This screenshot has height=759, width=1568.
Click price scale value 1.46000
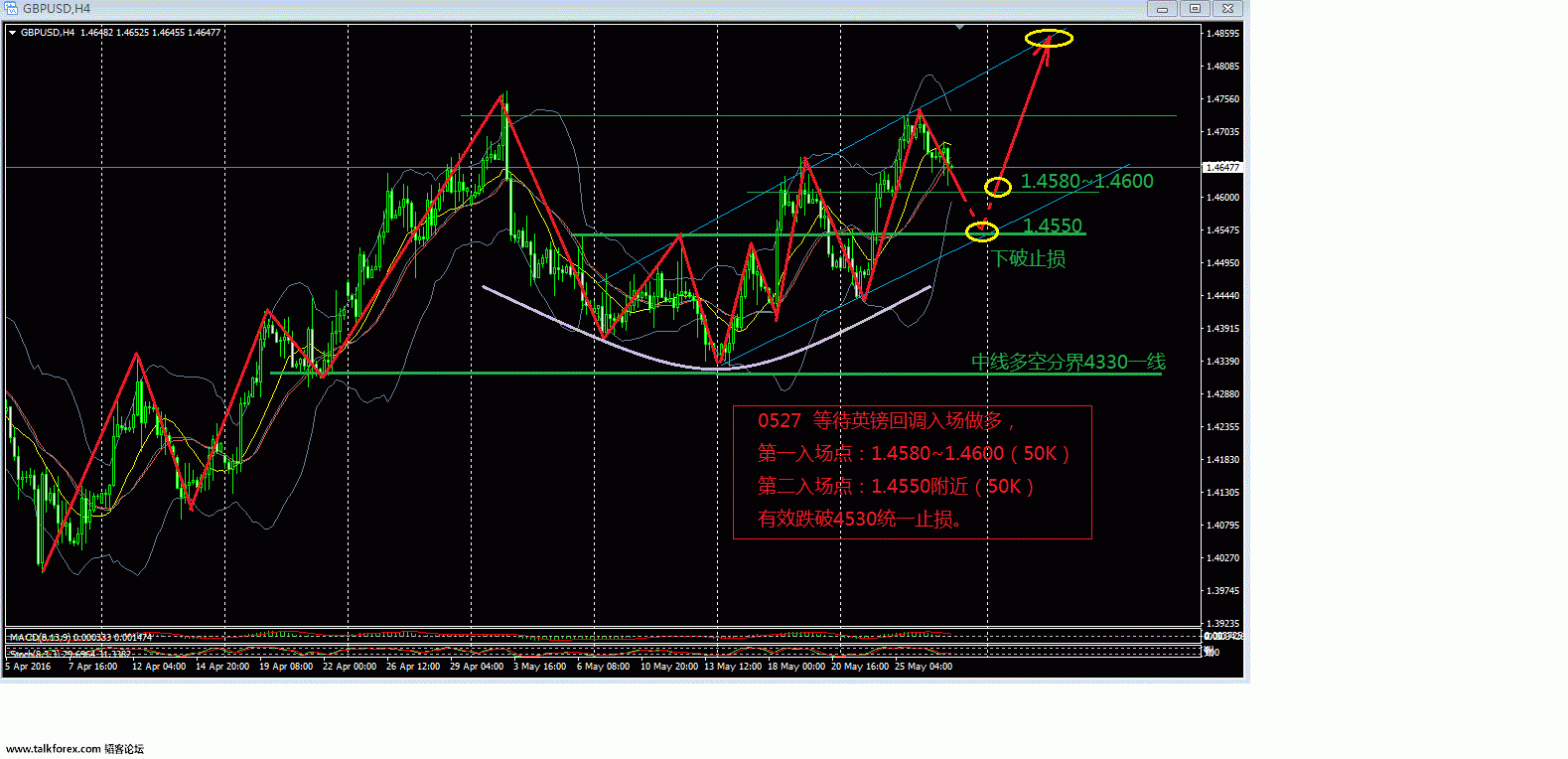coord(1222,198)
